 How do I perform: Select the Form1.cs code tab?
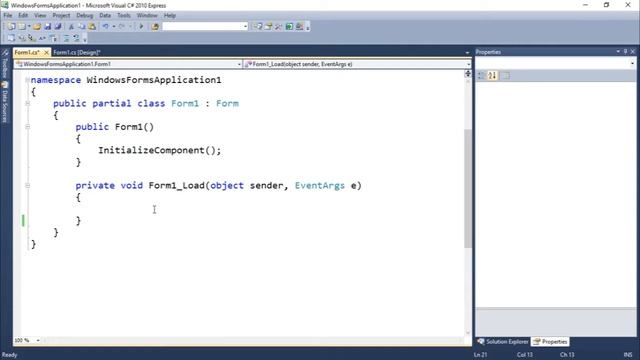click(27, 53)
